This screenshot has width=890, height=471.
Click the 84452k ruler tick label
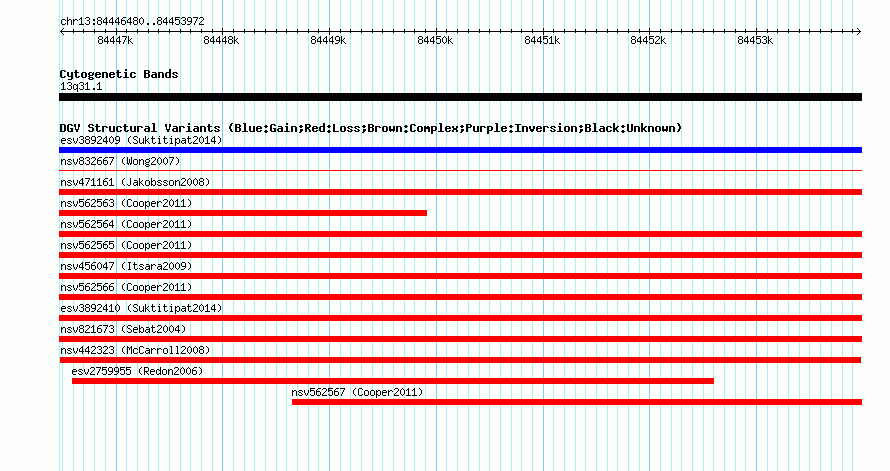click(x=648, y=40)
